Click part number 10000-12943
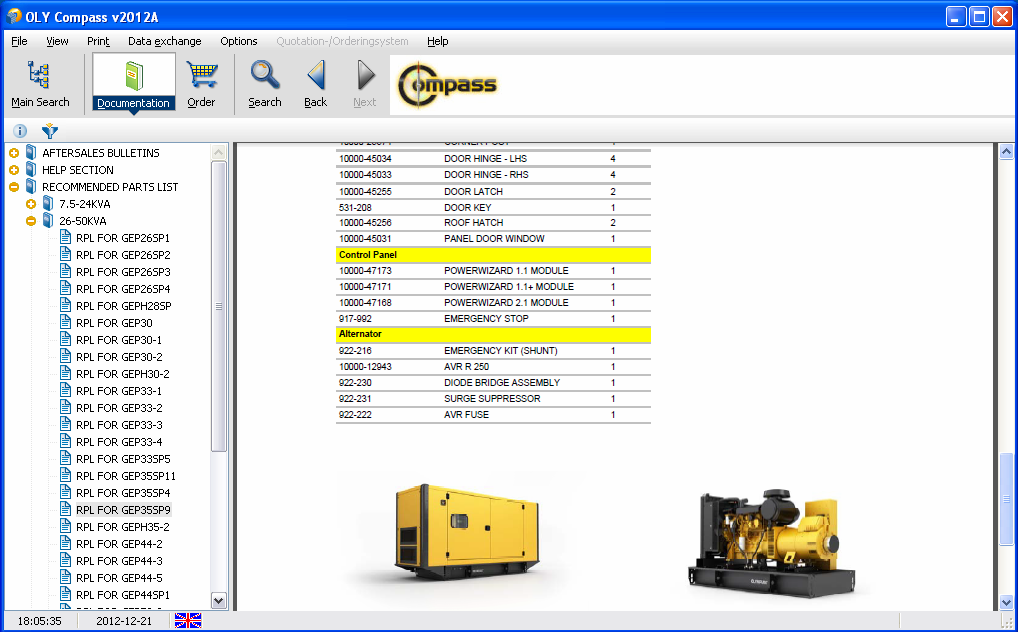 [x=365, y=366]
